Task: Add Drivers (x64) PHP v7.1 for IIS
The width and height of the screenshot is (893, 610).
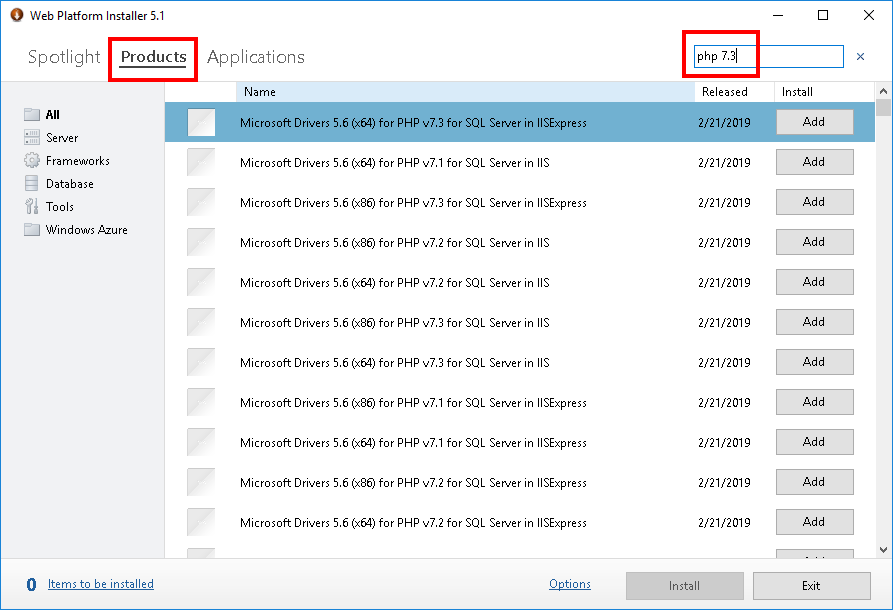Action: click(x=814, y=162)
